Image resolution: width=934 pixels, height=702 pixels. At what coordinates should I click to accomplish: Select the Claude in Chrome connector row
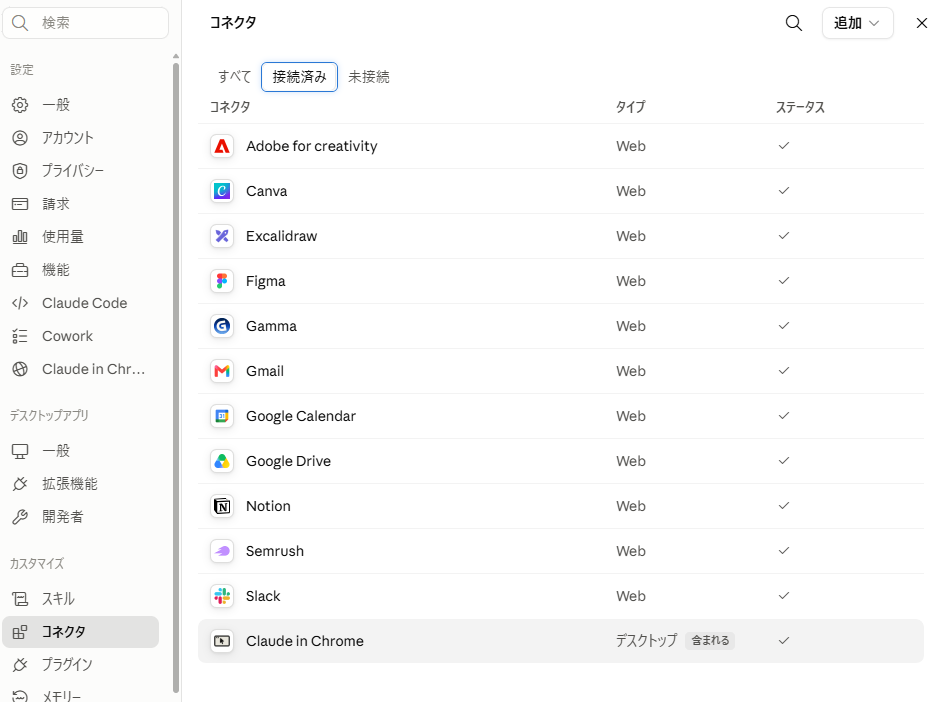pos(561,641)
